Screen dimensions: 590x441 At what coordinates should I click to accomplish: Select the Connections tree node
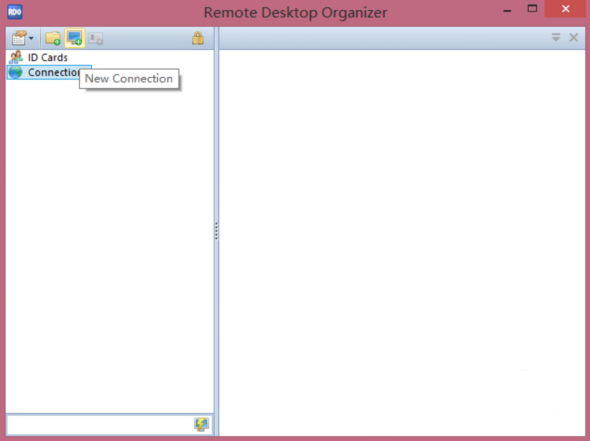coord(49,72)
